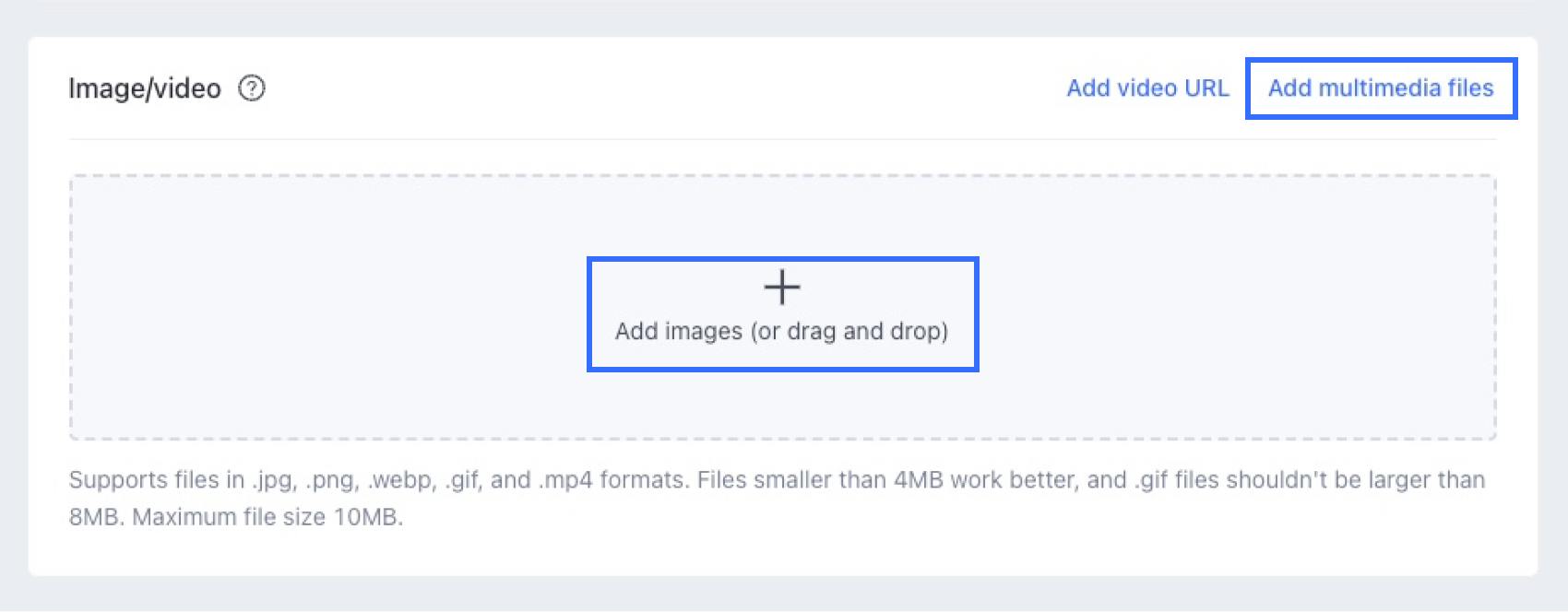This screenshot has width=1568, height=612.
Task: Click the Maximum file size 10MB note
Action: click(x=267, y=517)
